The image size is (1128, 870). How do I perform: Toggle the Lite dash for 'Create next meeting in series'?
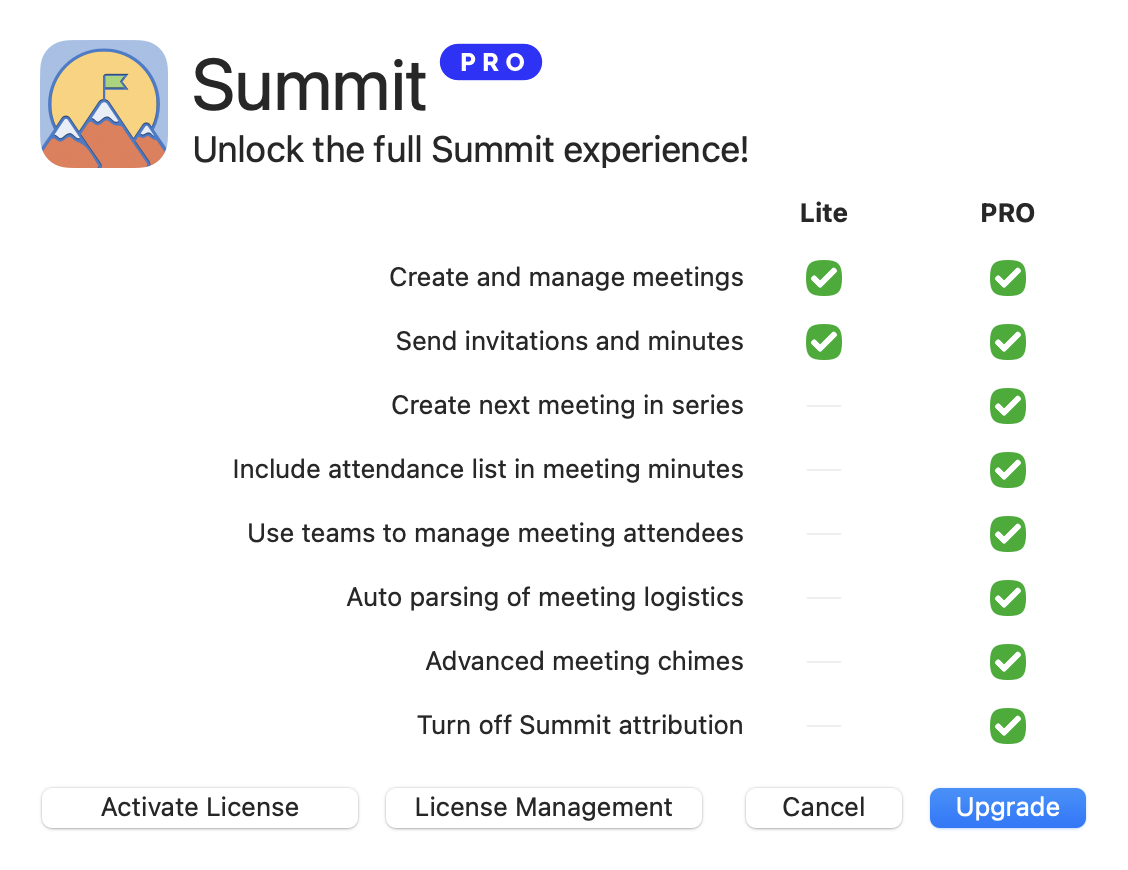(x=823, y=406)
